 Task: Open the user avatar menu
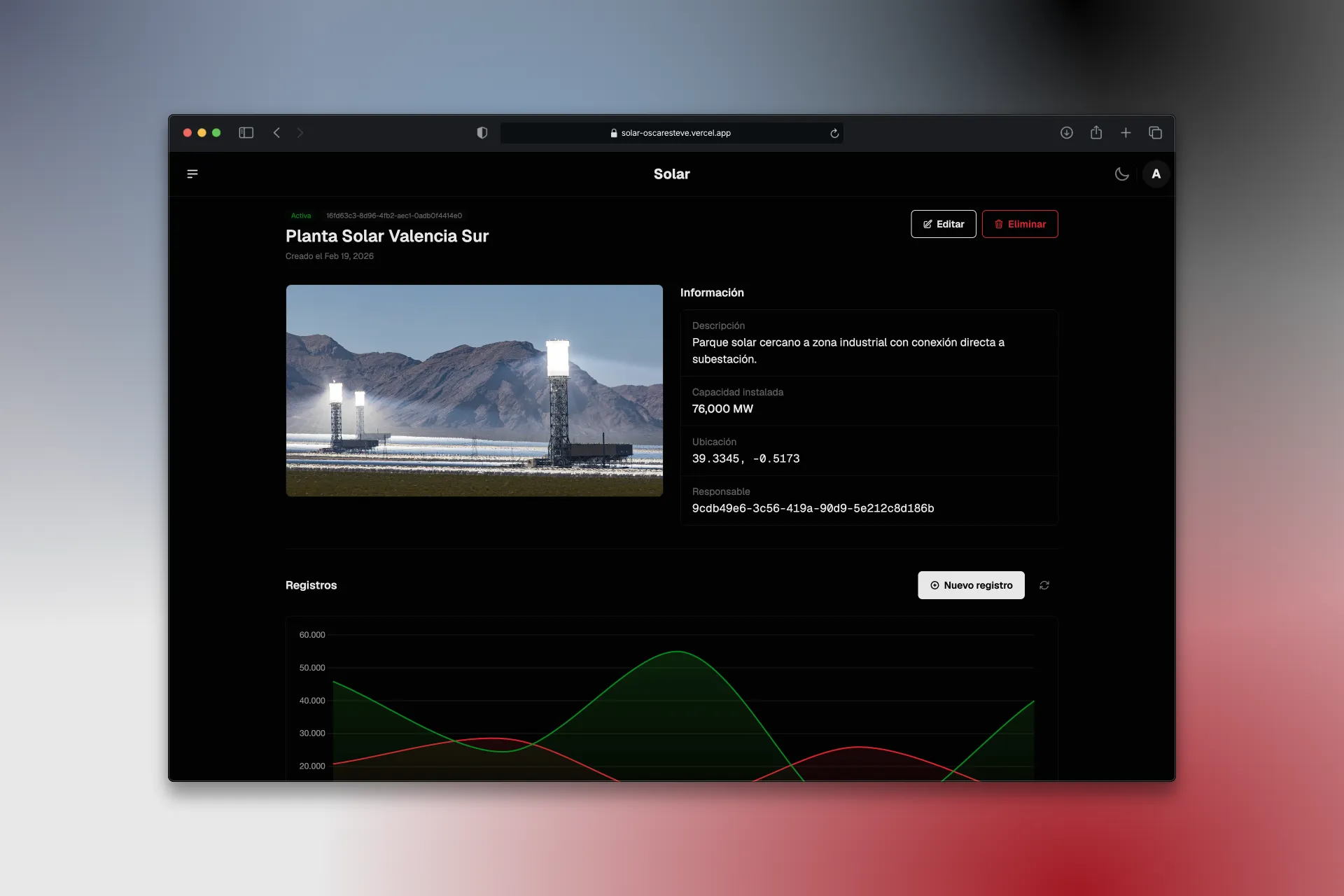pos(1156,174)
